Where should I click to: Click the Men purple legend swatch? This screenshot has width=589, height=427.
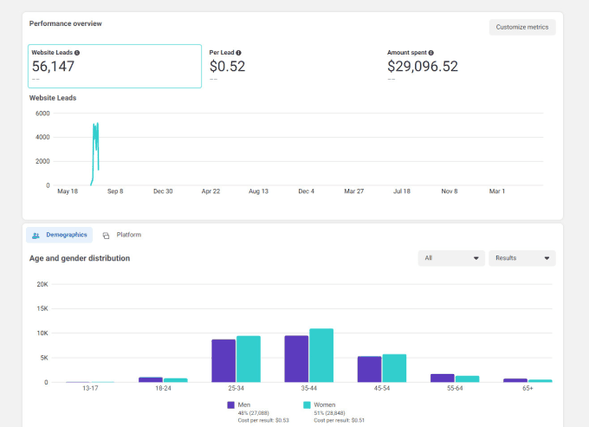(x=231, y=405)
